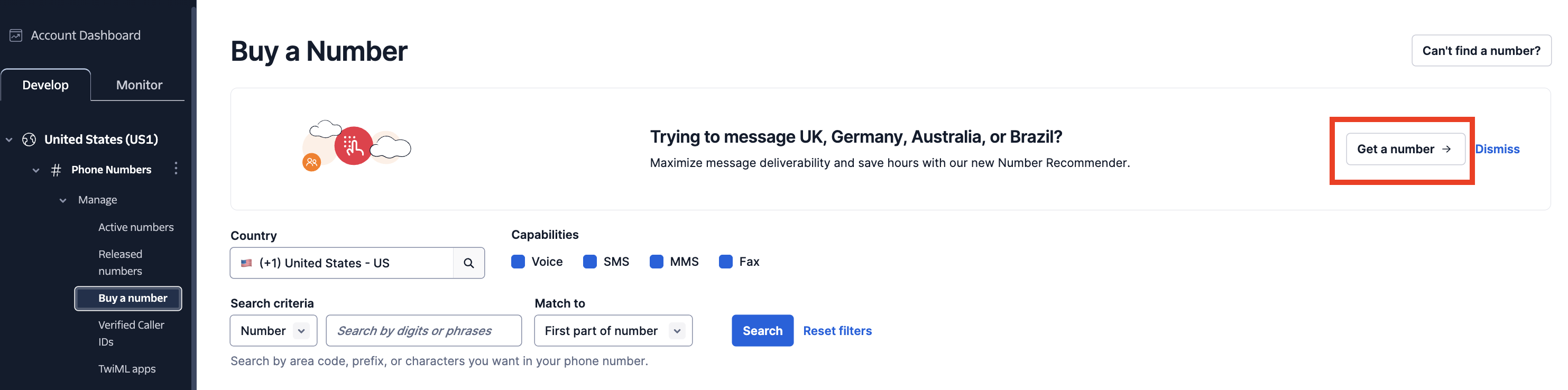The height and width of the screenshot is (390, 1568).
Task: Toggle the MMS capability checkbox
Action: [656, 262]
